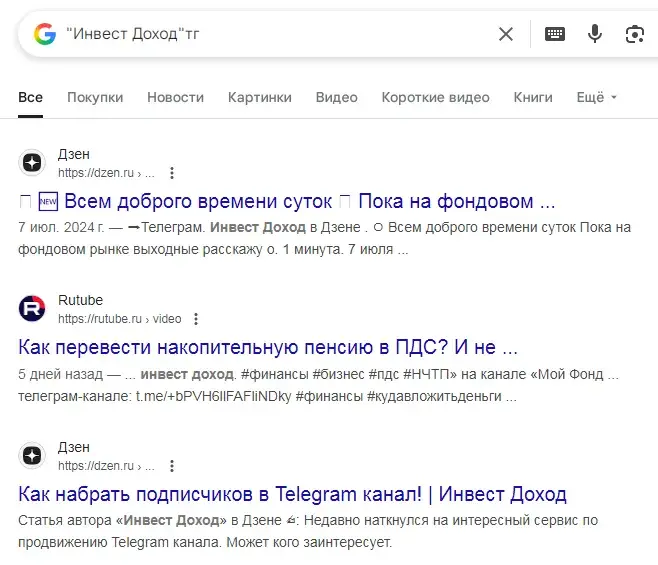Switch to the Книги tab
This screenshot has height=565, width=658.
533,97
